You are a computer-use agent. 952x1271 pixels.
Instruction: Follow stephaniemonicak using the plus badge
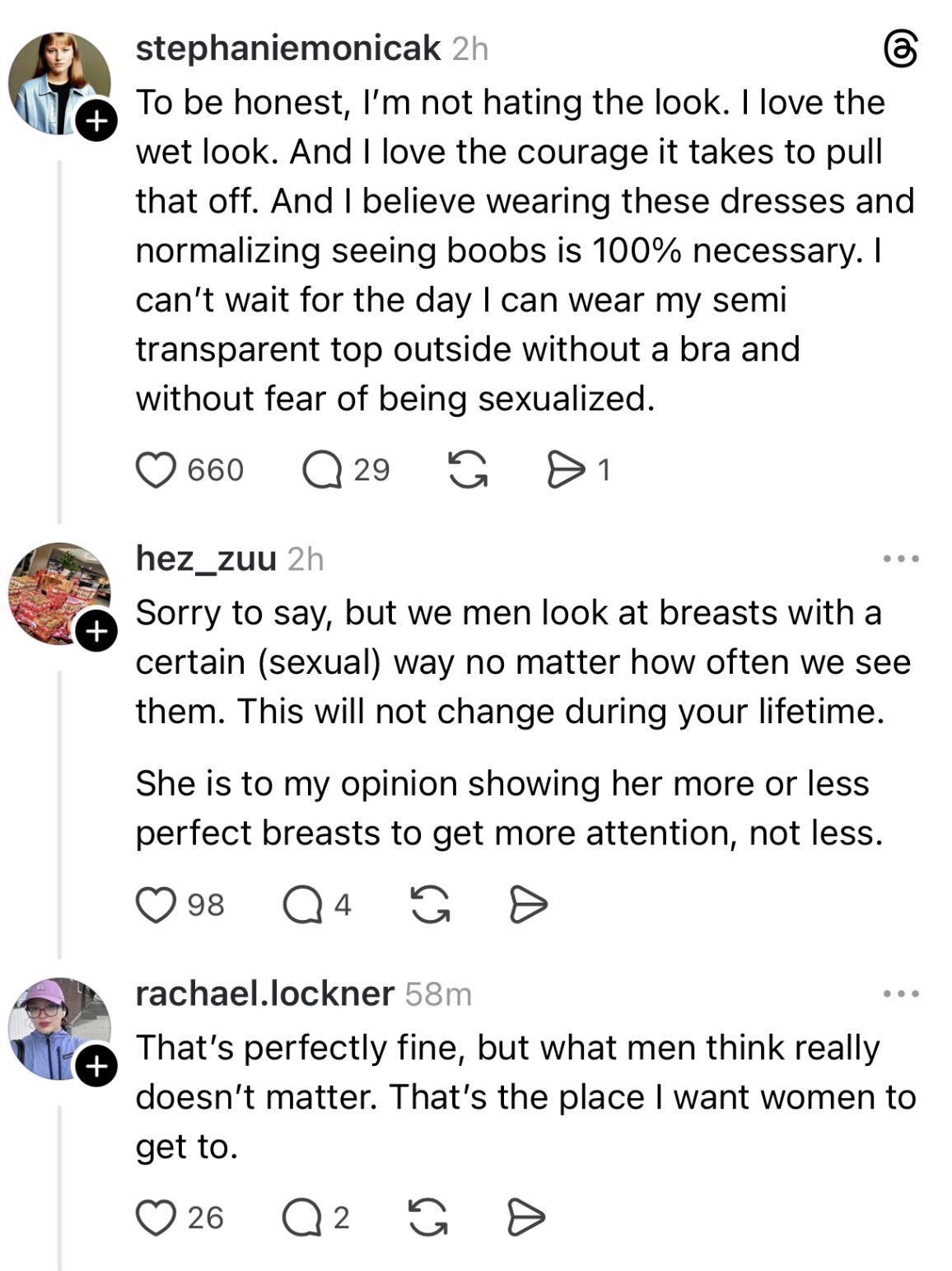tap(96, 122)
